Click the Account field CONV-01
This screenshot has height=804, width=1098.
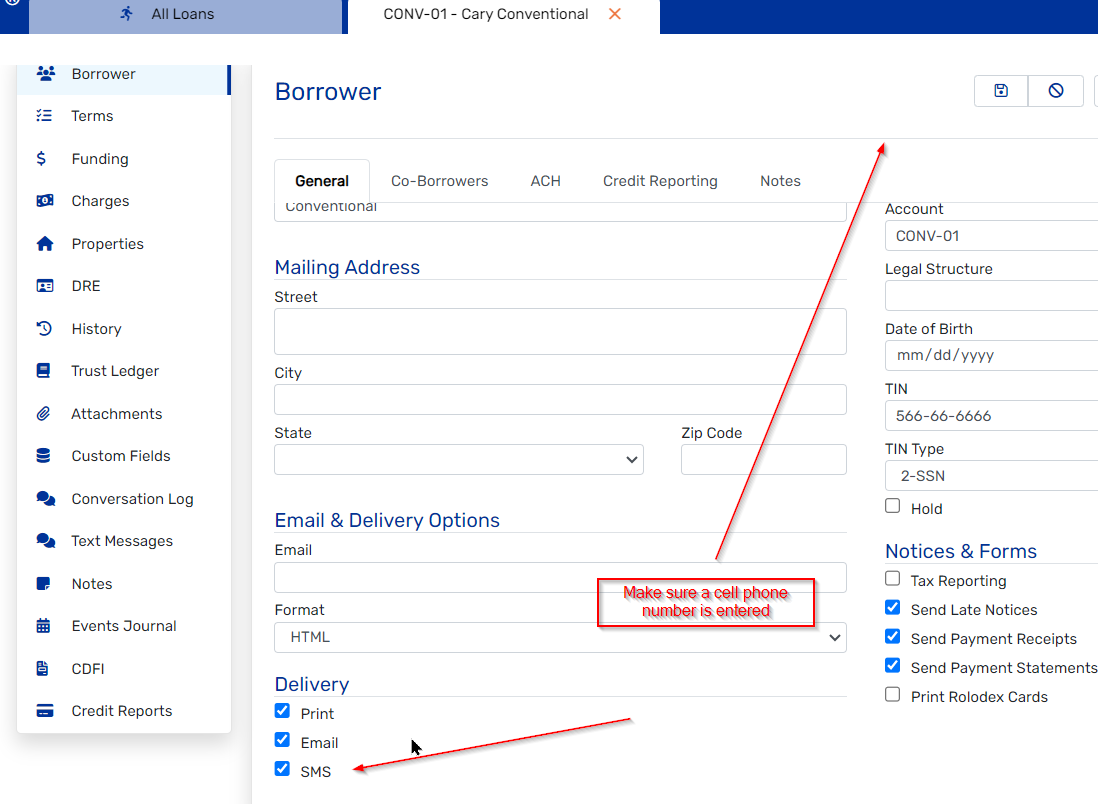tap(992, 236)
